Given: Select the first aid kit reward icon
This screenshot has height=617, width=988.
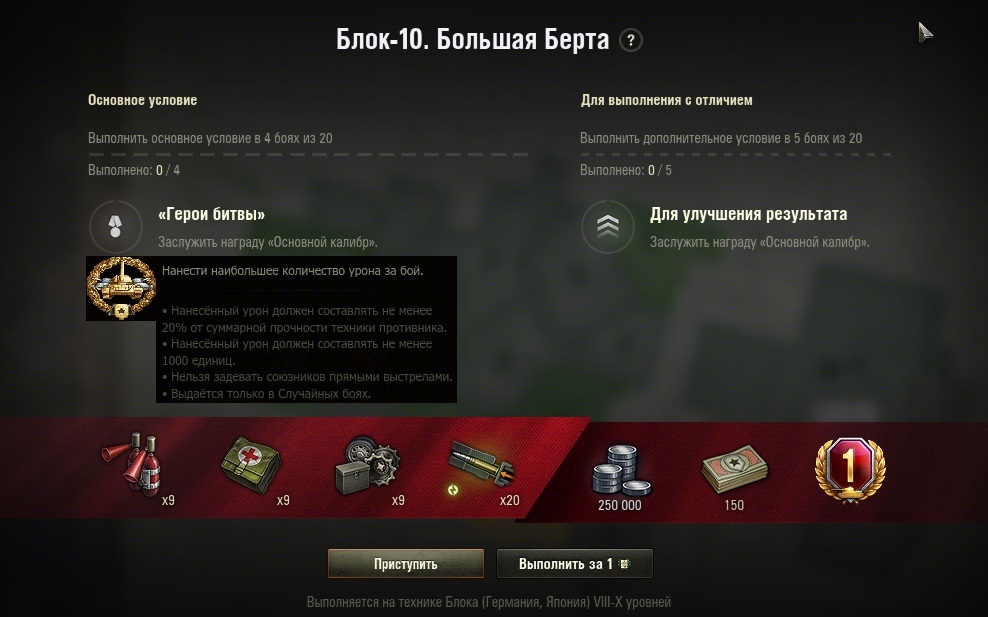Looking at the screenshot, I should tap(251, 466).
